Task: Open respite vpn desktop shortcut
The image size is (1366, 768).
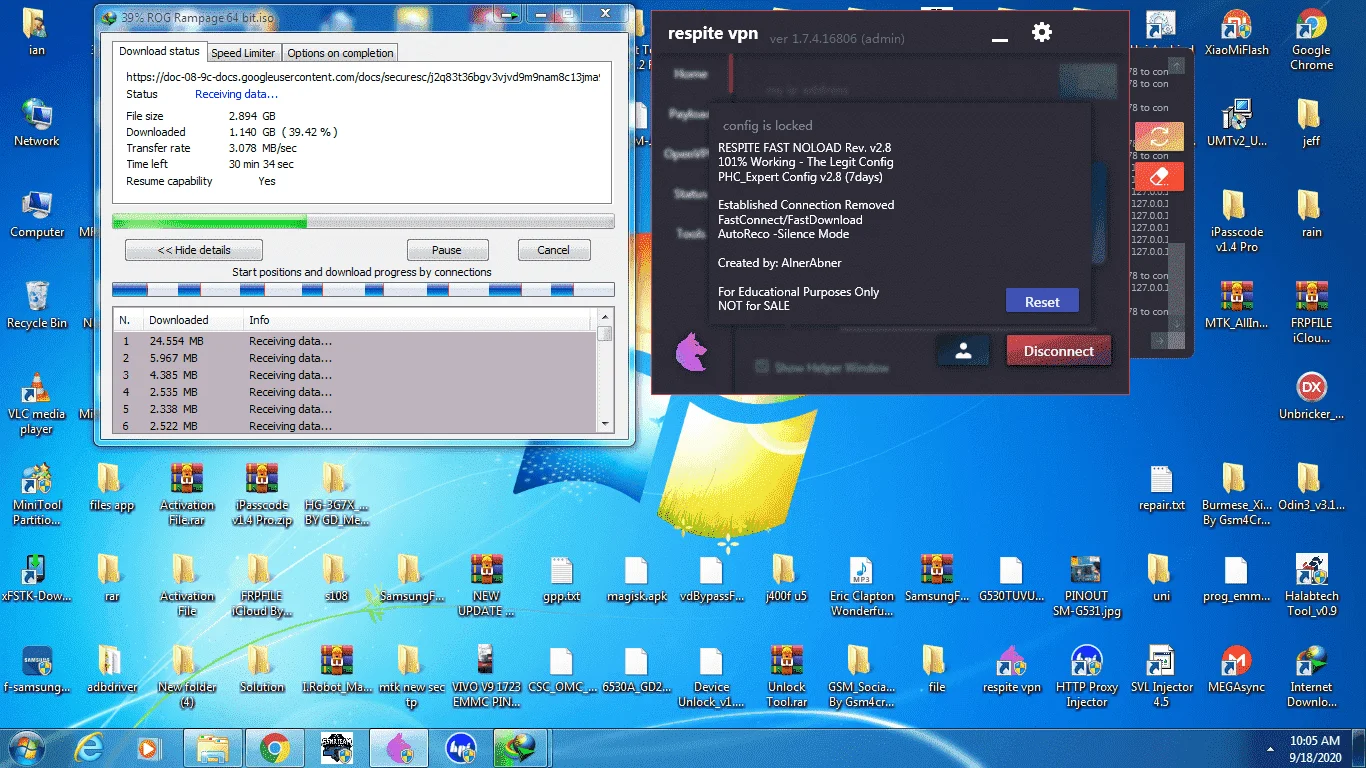Action: (1012, 669)
